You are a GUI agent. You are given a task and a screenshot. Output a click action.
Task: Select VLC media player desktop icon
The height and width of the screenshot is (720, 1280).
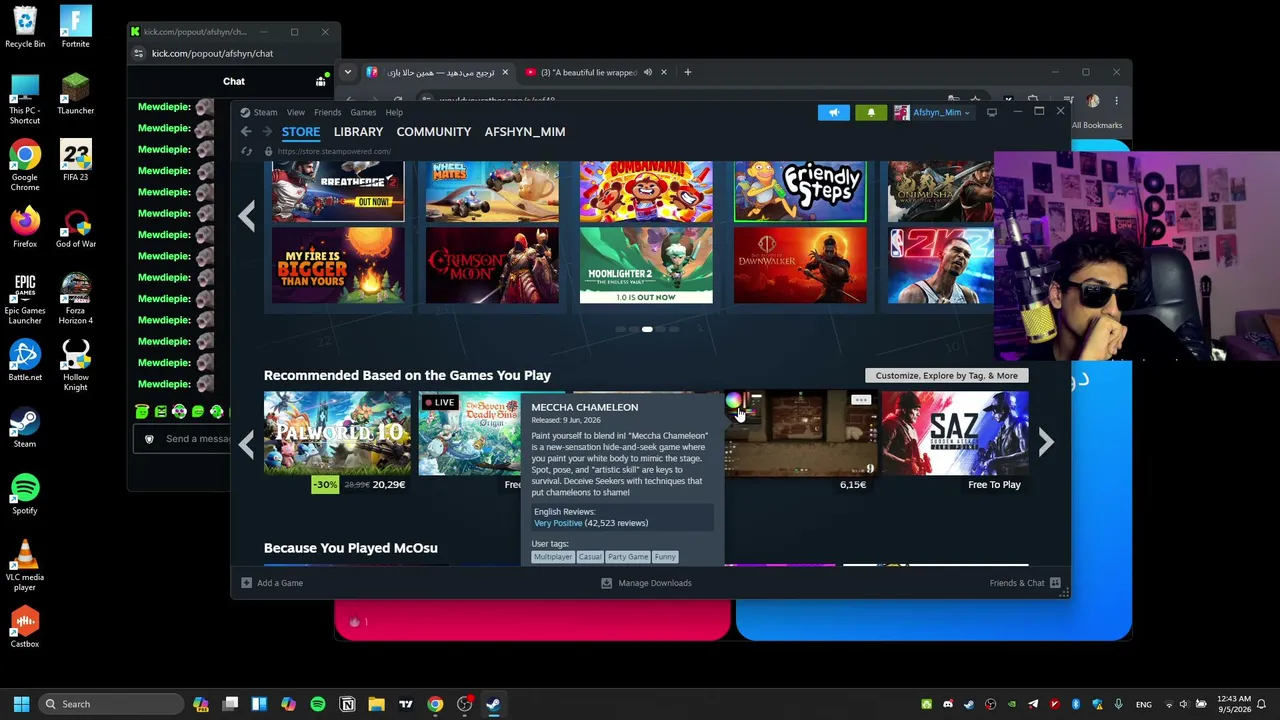pos(25,566)
